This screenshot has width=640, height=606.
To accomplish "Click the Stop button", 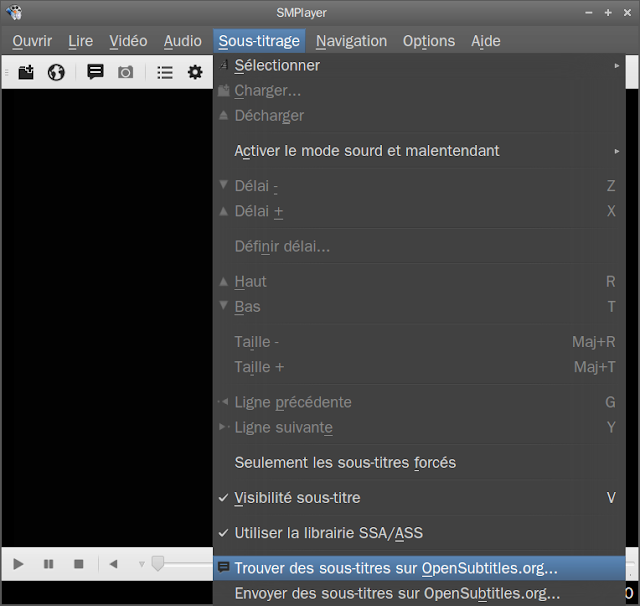I will point(79,564).
